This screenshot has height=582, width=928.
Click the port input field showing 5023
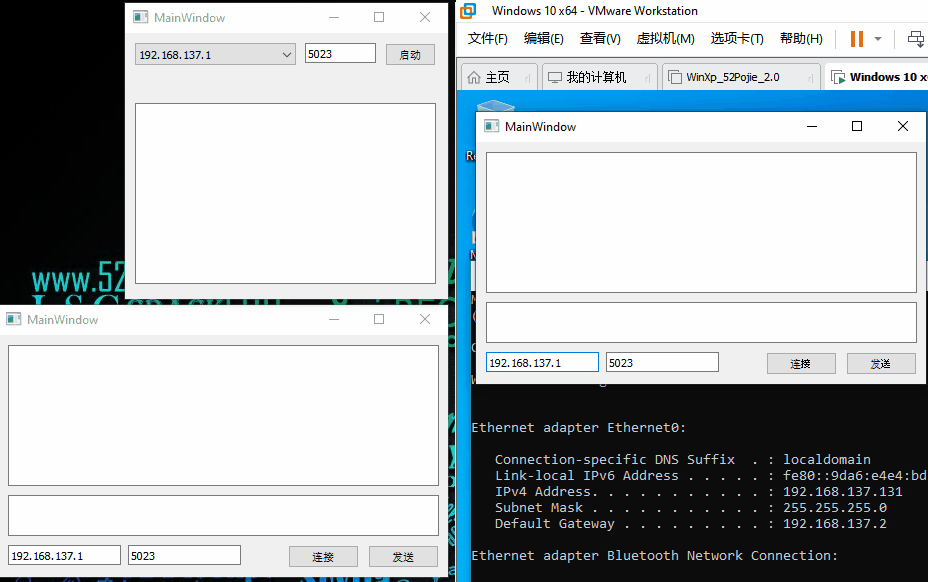(x=340, y=53)
